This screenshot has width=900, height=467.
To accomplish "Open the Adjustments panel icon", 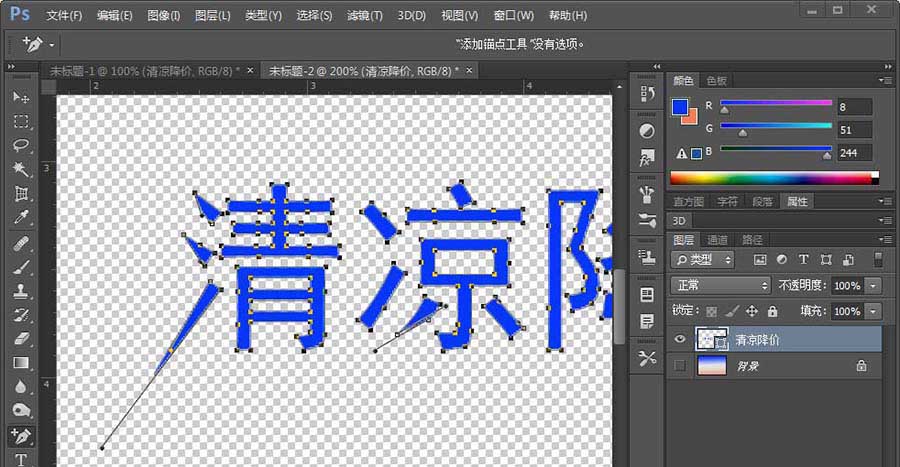I will [647, 131].
